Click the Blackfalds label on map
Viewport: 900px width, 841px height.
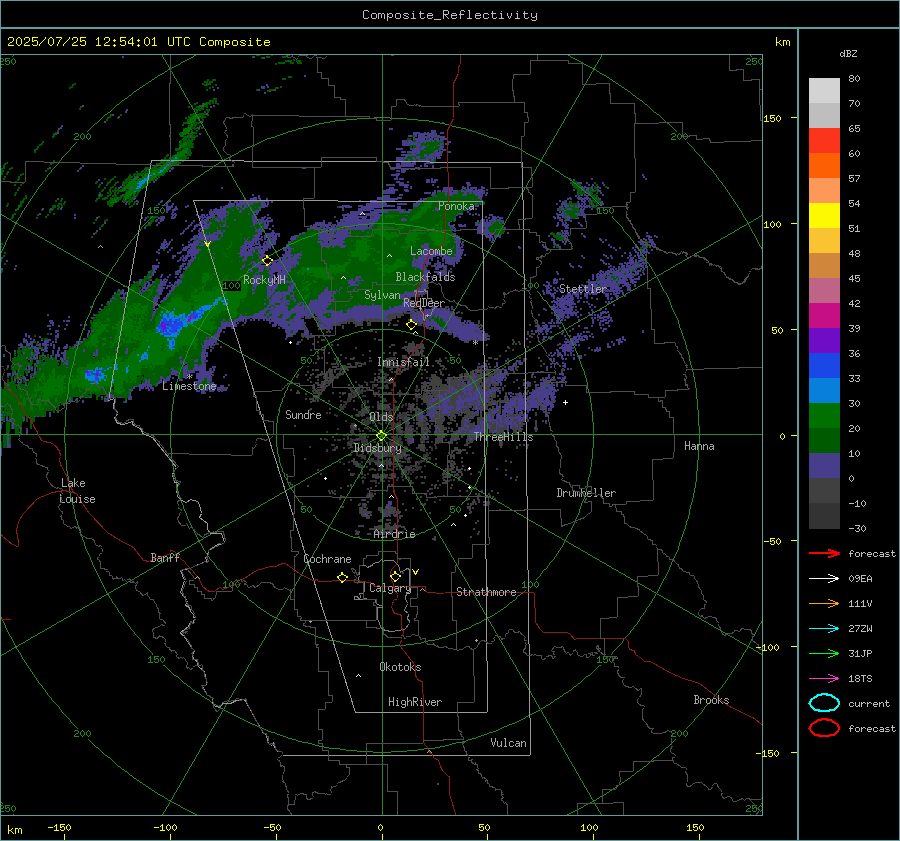425,277
